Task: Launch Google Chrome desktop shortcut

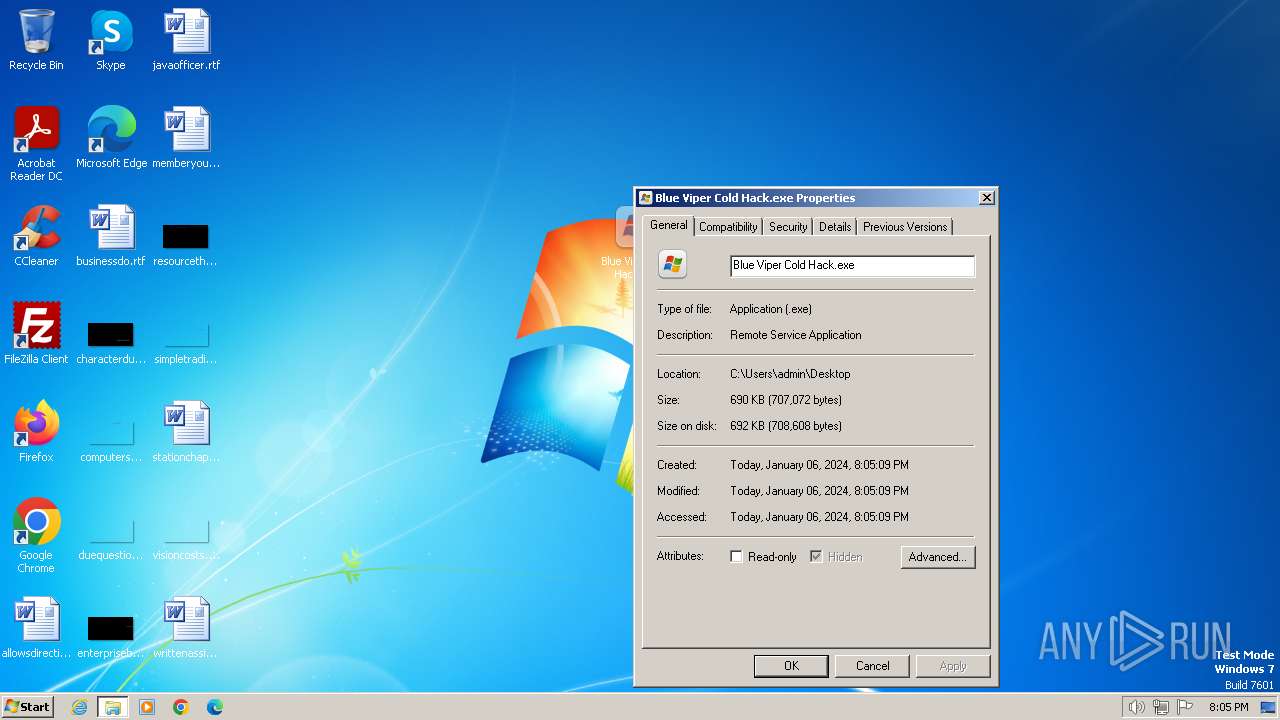Action: pos(36,536)
